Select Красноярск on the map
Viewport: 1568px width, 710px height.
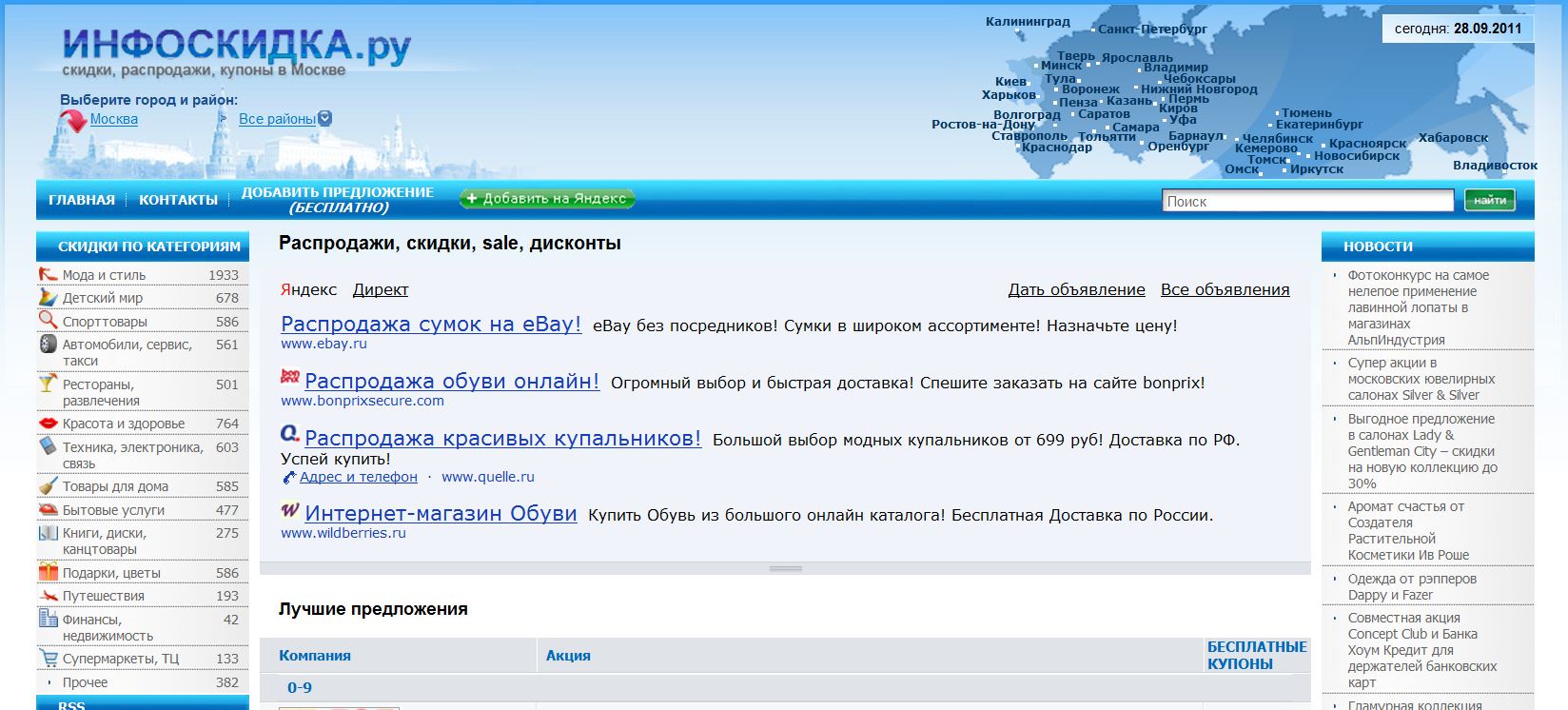pos(1367,143)
